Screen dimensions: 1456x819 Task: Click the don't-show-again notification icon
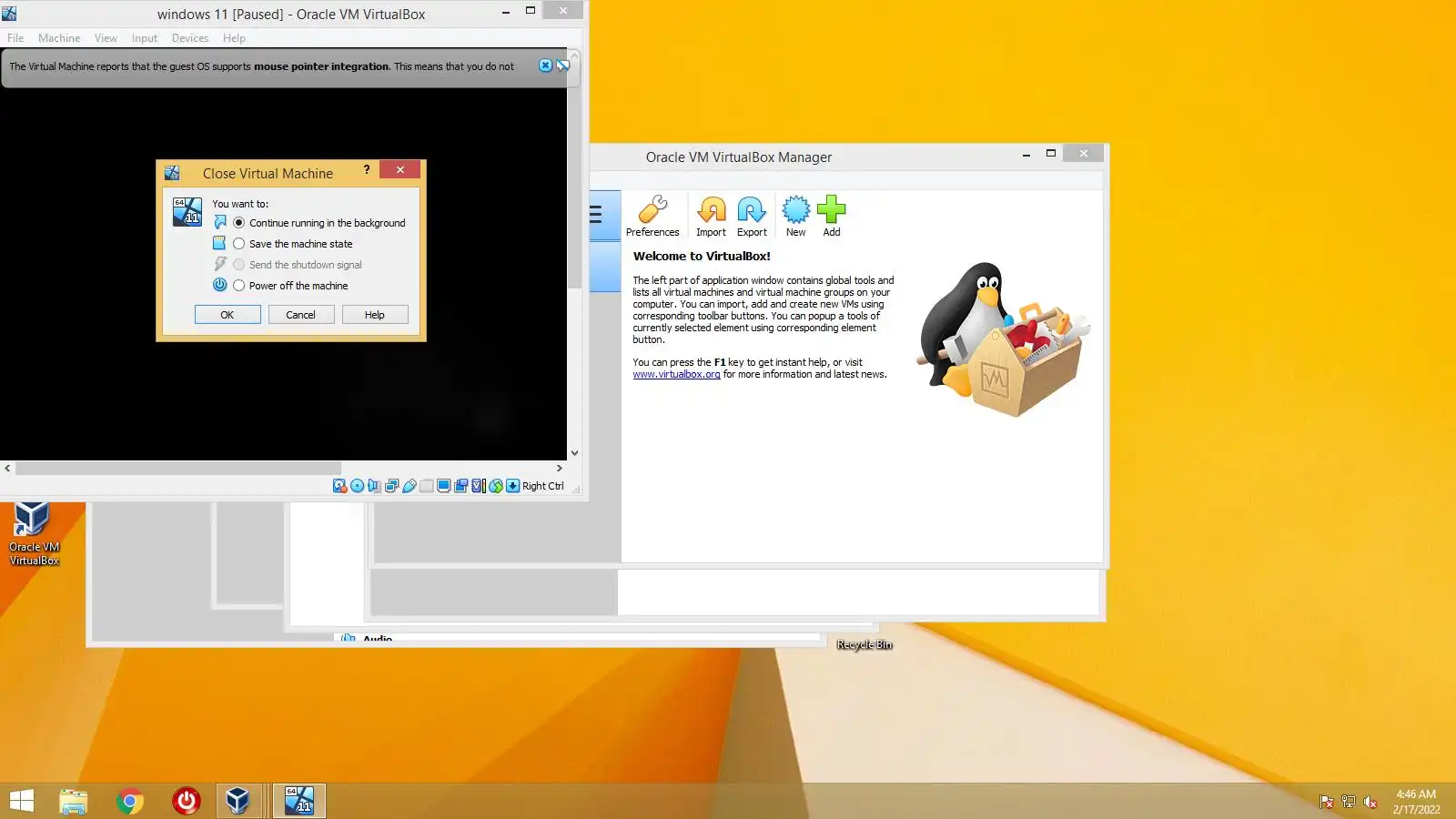[x=562, y=66]
